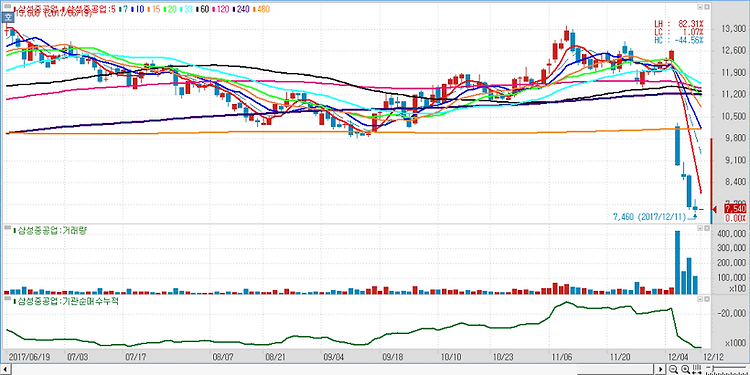Collapse the 기관순매수누적 pane
The height and width of the screenshot is (375, 750).
point(700,298)
